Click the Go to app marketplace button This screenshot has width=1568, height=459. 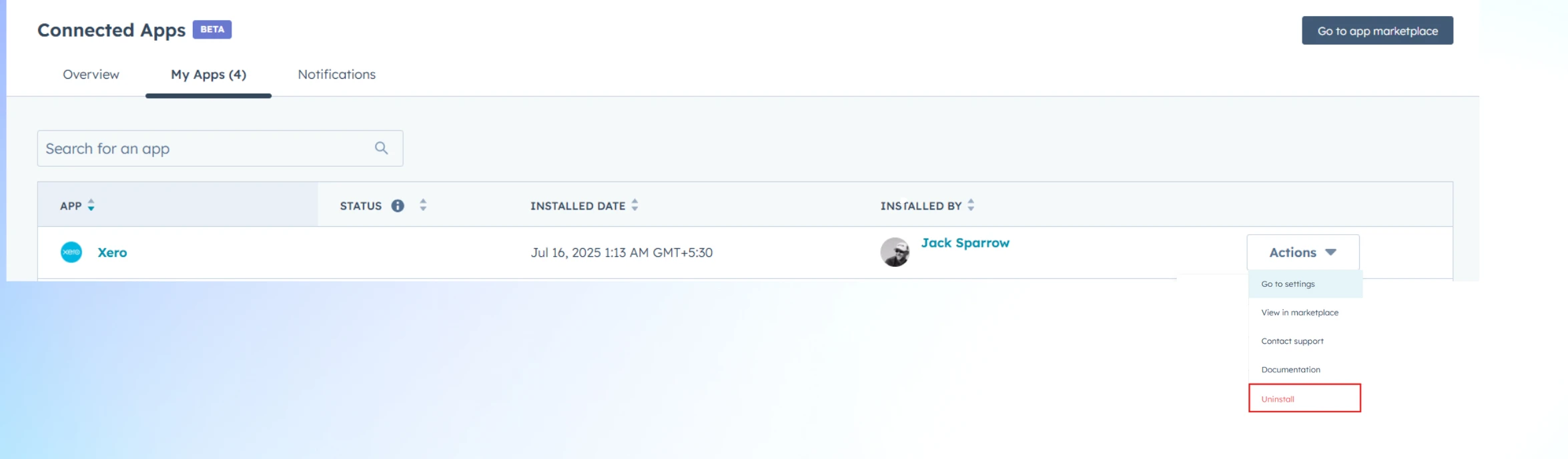pos(1377,30)
